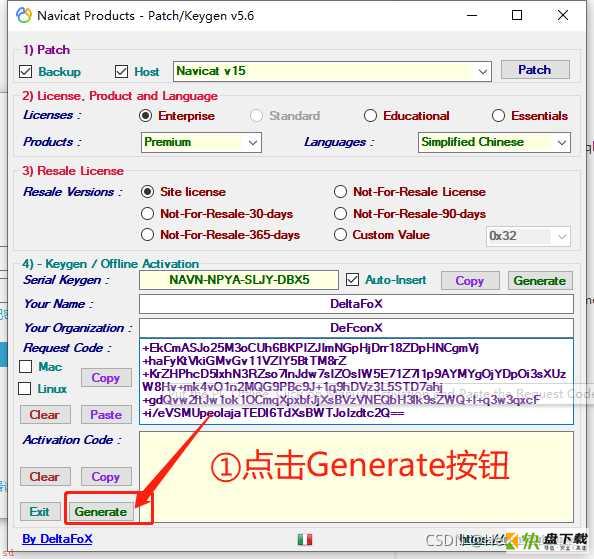Toggle the Host checkbox

pyautogui.click(x=121, y=71)
